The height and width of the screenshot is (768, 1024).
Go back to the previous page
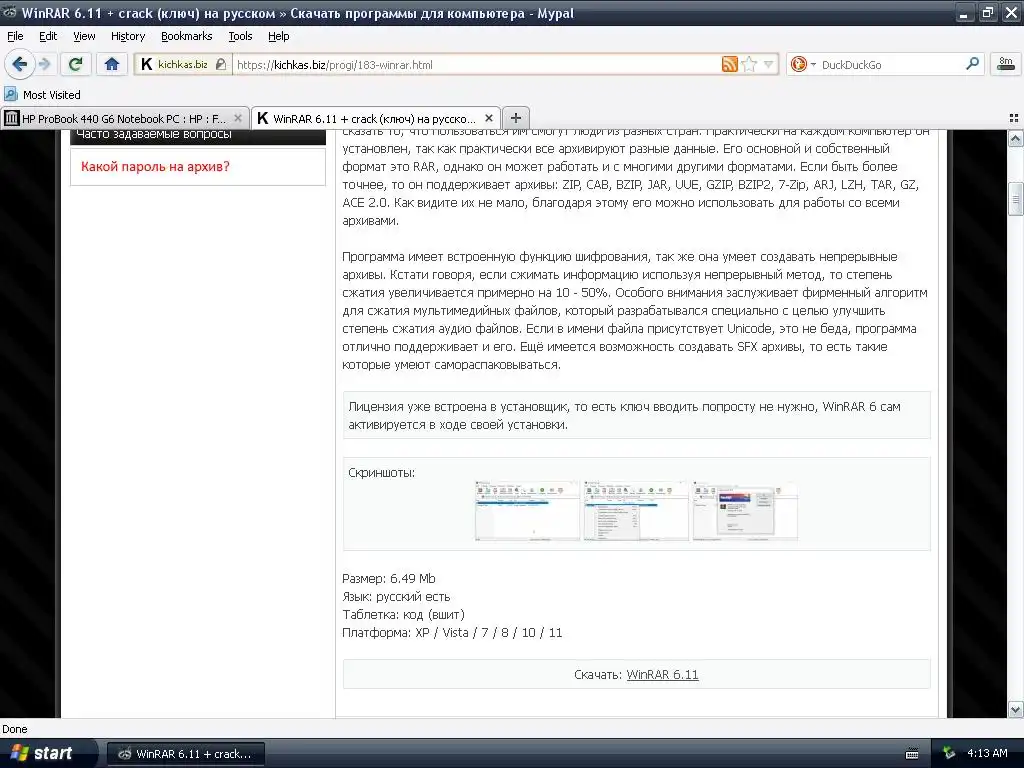pos(19,64)
